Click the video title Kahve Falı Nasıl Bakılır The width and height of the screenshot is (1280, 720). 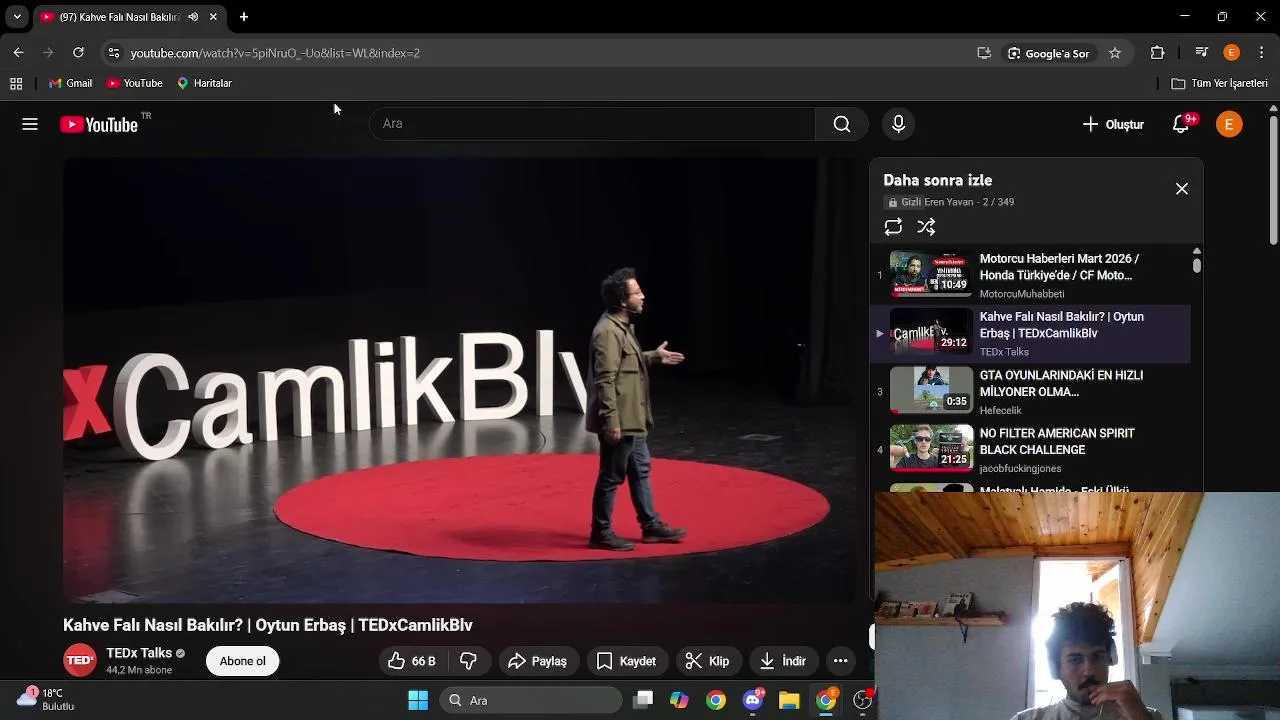click(268, 625)
